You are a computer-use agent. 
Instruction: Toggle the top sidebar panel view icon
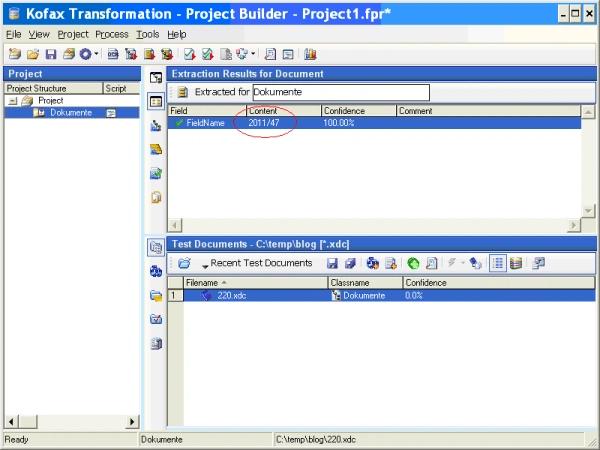pos(156,77)
